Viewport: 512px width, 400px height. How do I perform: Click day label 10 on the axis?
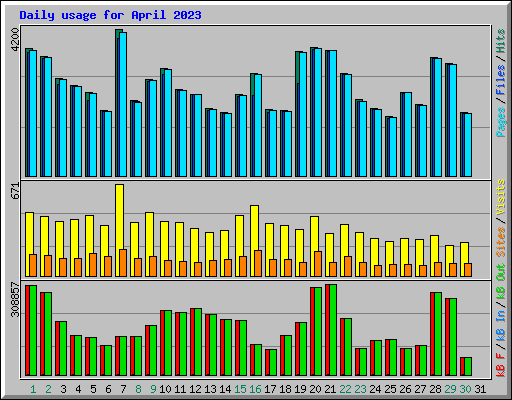click(x=165, y=389)
